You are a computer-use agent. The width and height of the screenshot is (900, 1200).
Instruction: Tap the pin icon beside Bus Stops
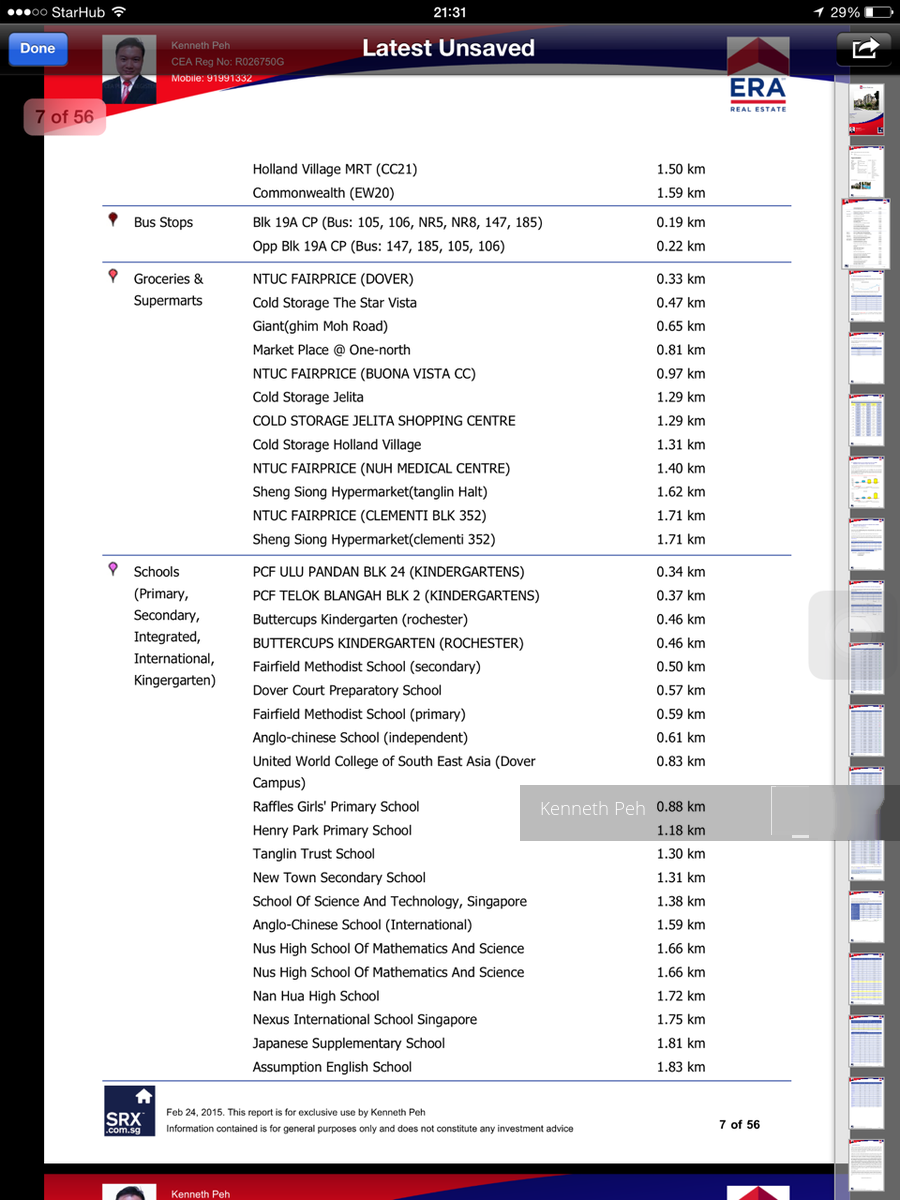coord(113,219)
